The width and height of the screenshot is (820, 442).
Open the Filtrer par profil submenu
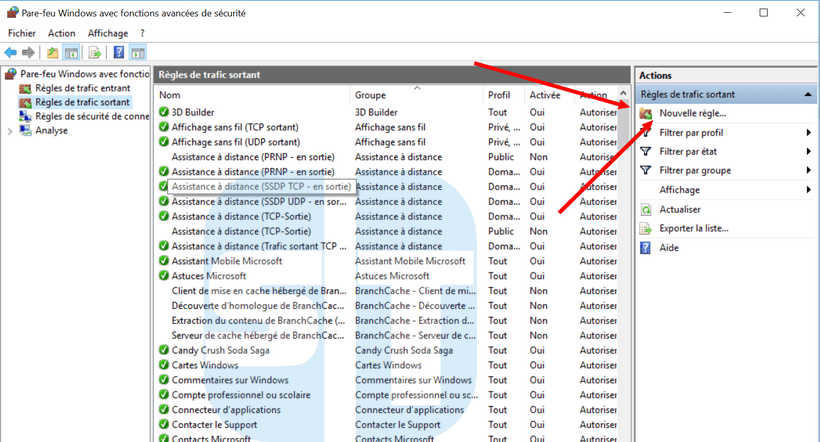(808, 133)
